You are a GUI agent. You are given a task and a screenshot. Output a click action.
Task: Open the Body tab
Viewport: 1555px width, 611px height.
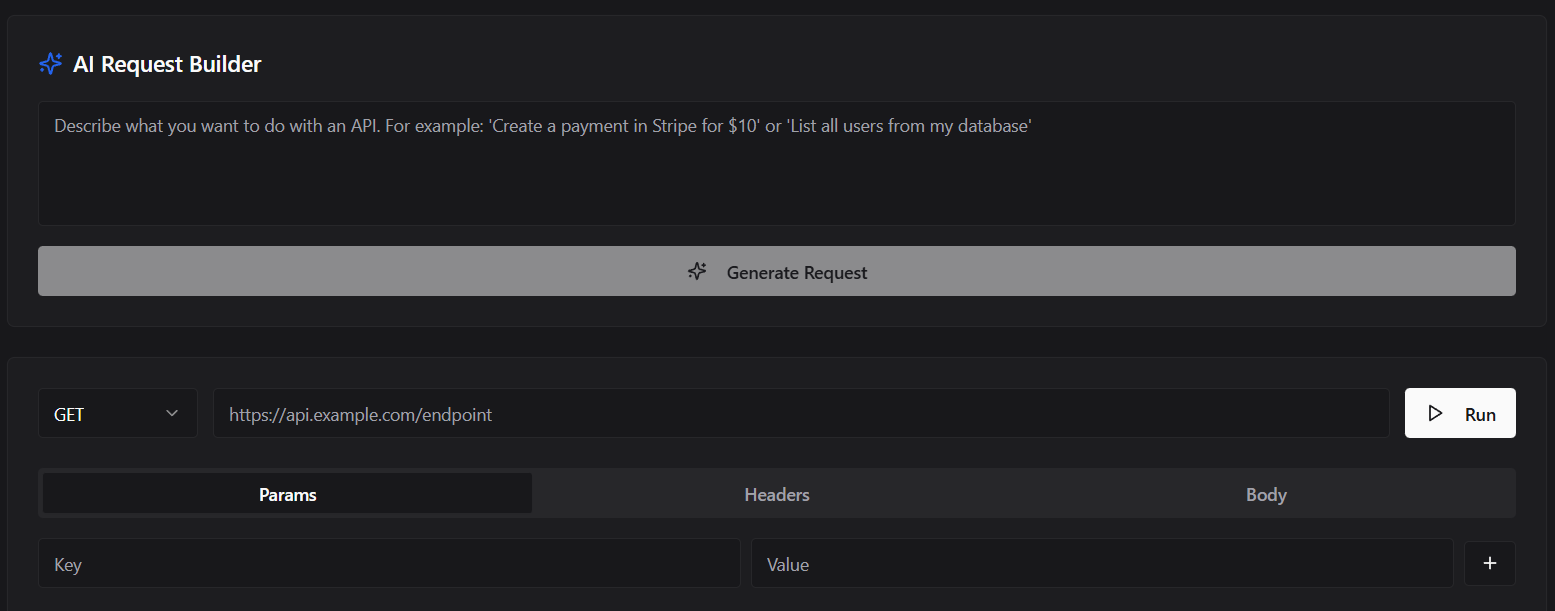[1265, 493]
